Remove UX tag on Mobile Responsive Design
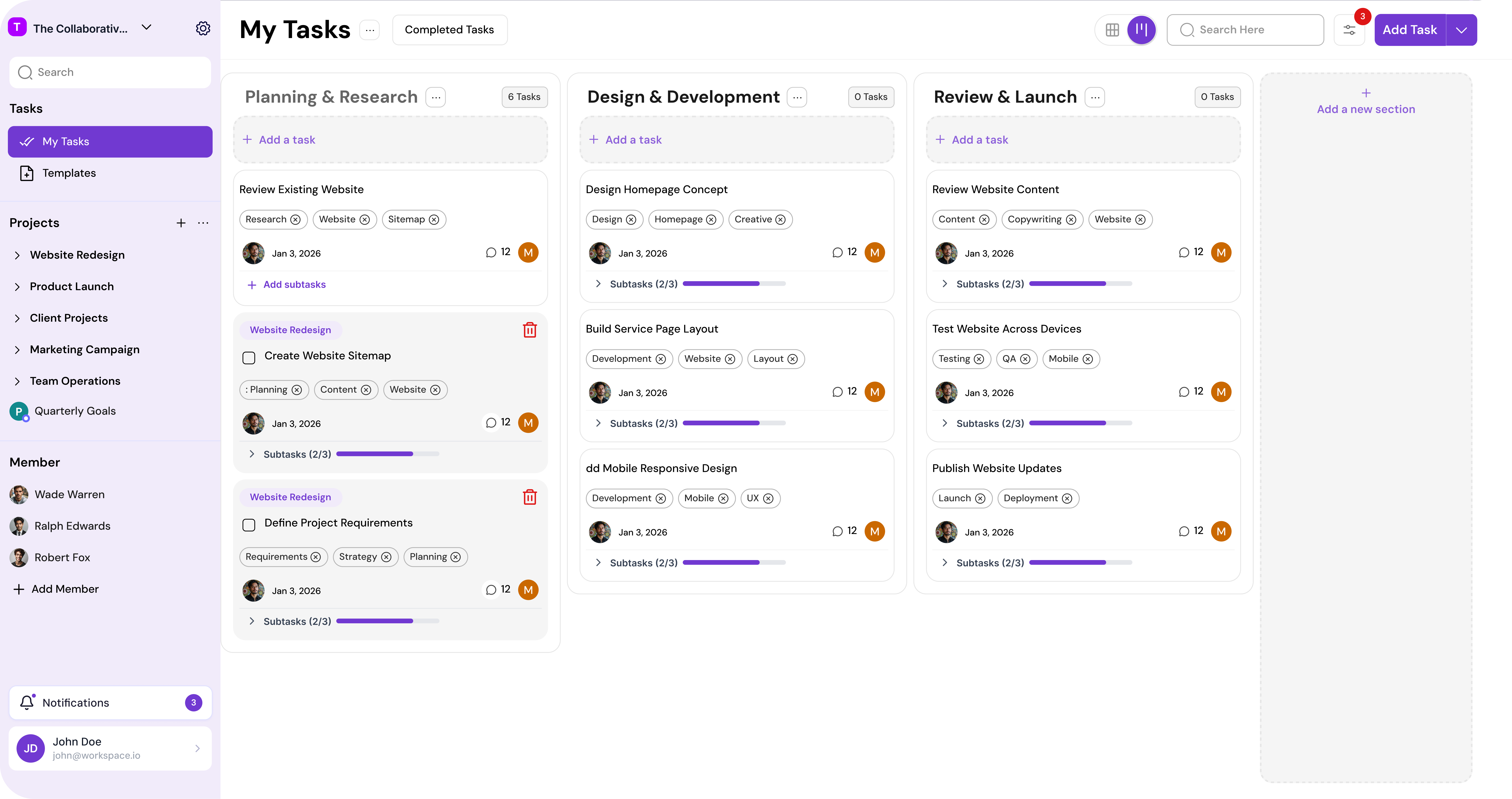This screenshot has width=1512, height=799. click(x=768, y=498)
